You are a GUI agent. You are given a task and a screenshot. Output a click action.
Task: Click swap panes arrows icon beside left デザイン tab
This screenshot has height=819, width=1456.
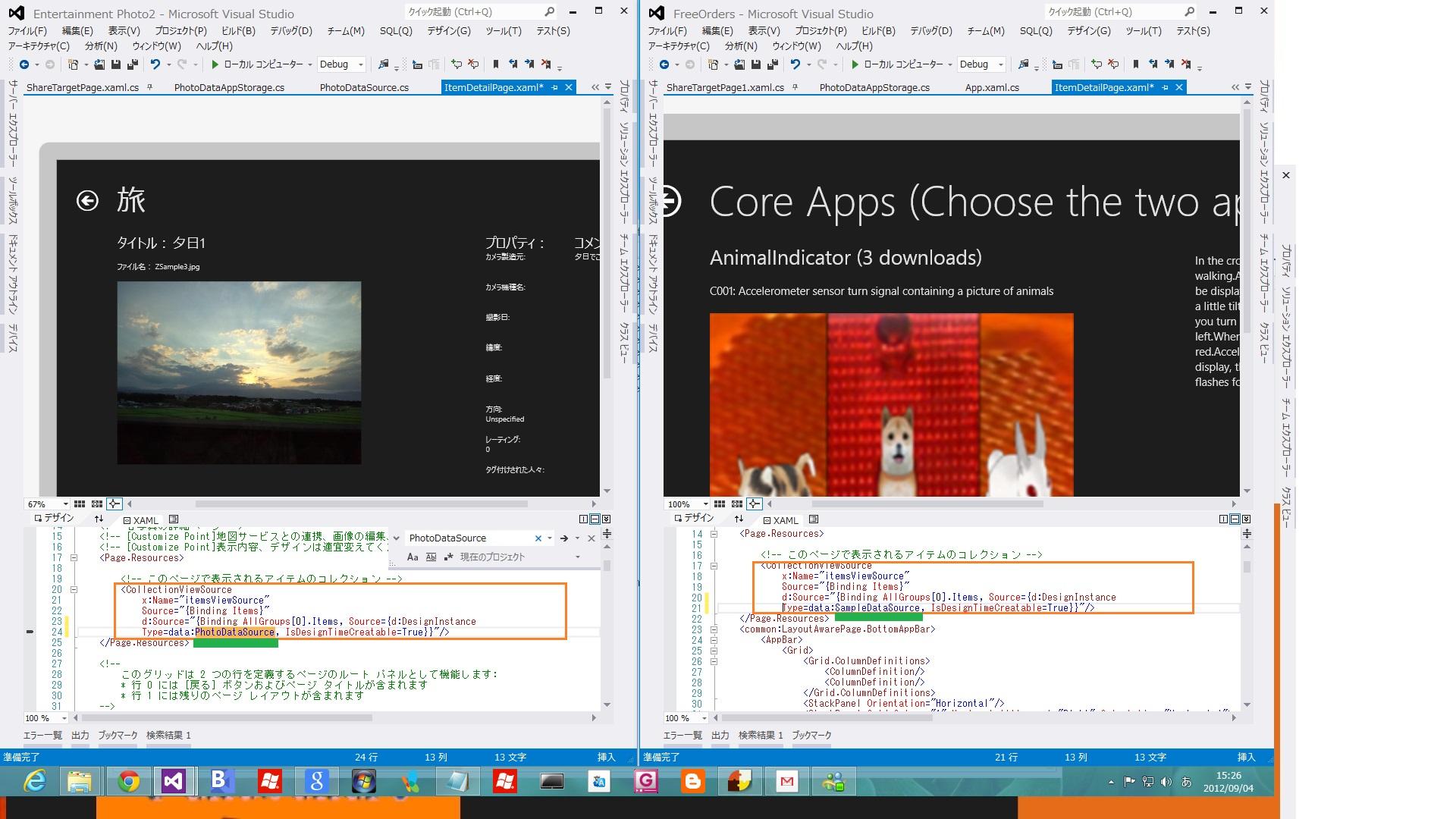[99, 519]
